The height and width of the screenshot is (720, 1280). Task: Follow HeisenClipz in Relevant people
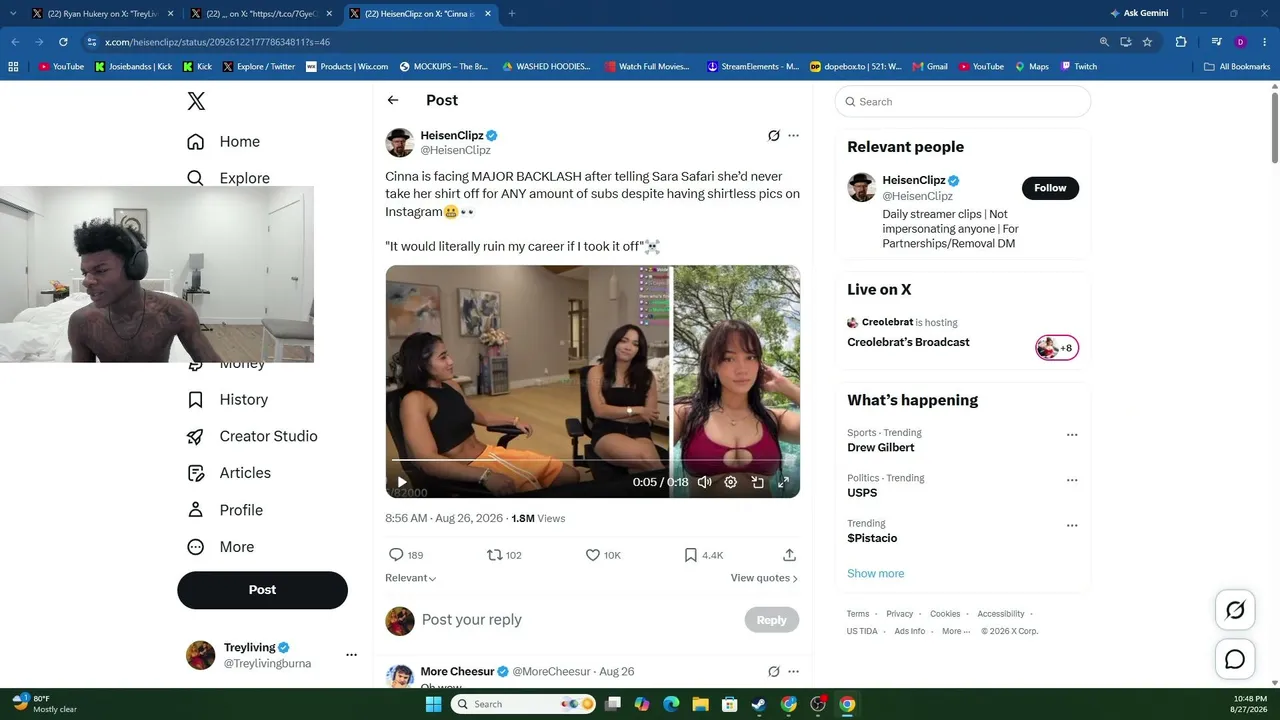[1050, 188]
